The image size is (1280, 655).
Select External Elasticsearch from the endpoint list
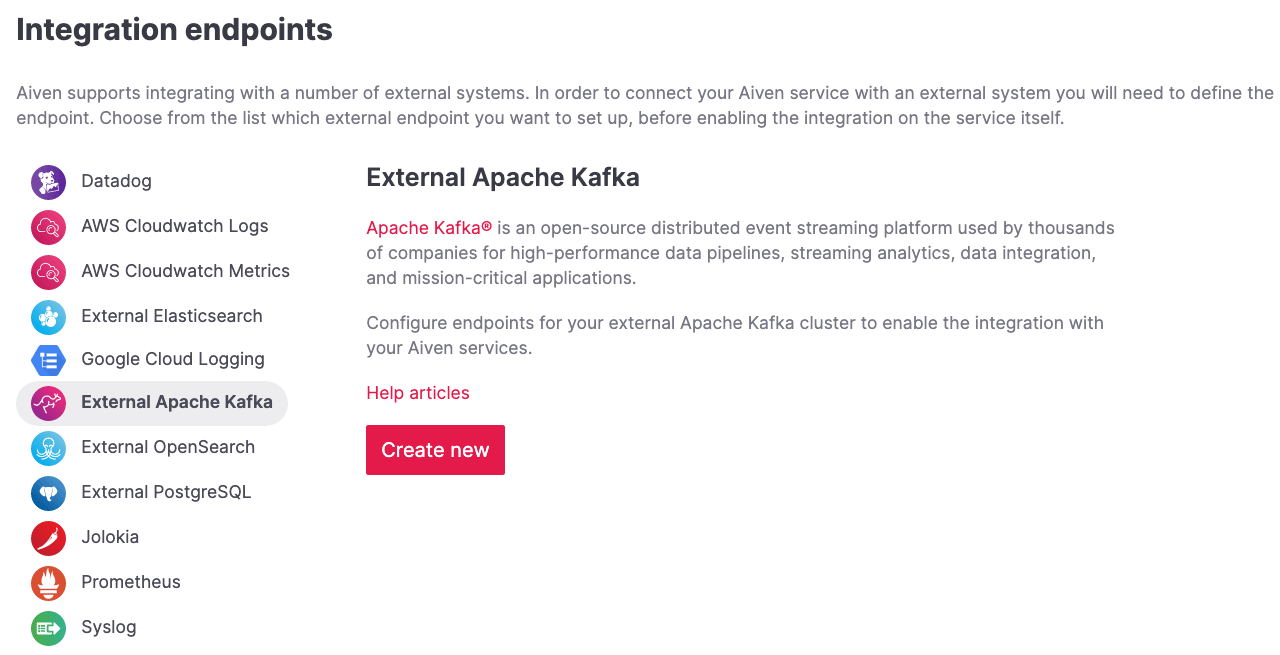coord(171,317)
